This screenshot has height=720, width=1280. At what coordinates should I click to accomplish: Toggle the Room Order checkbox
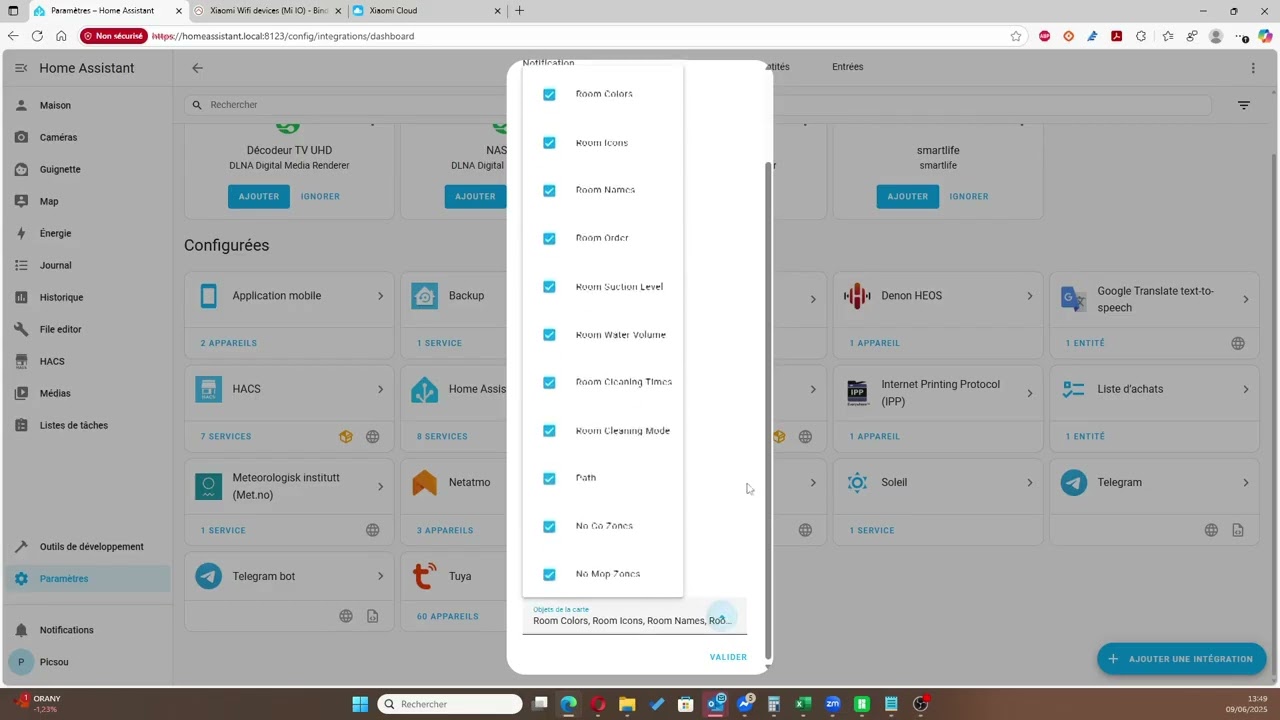[549, 238]
